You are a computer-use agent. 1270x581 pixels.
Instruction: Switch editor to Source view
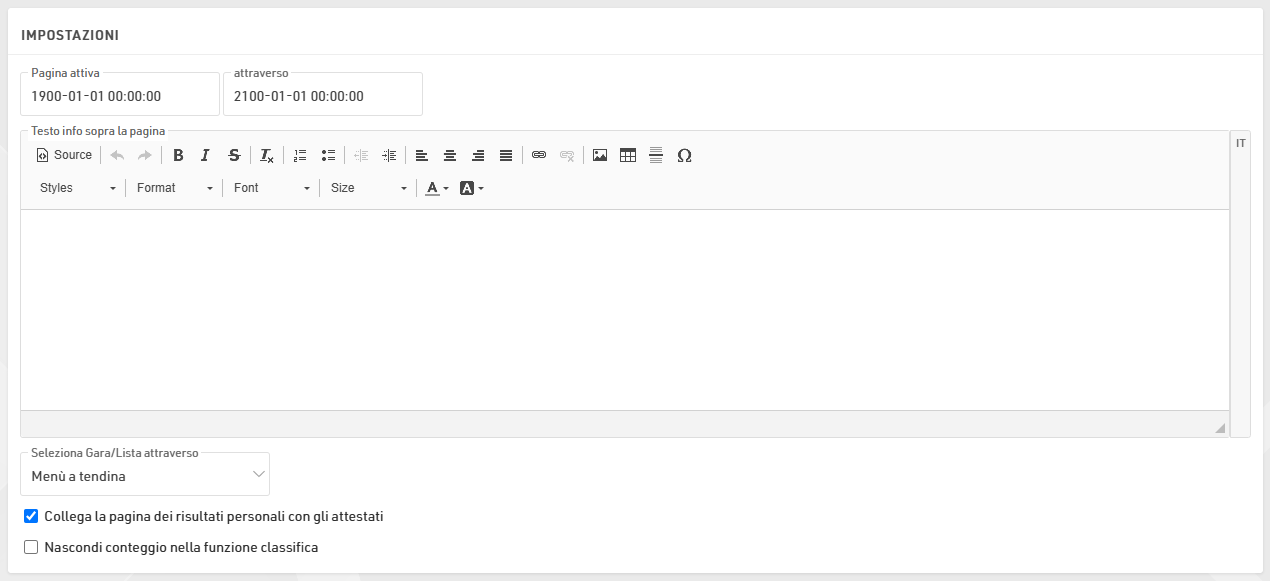(64, 155)
